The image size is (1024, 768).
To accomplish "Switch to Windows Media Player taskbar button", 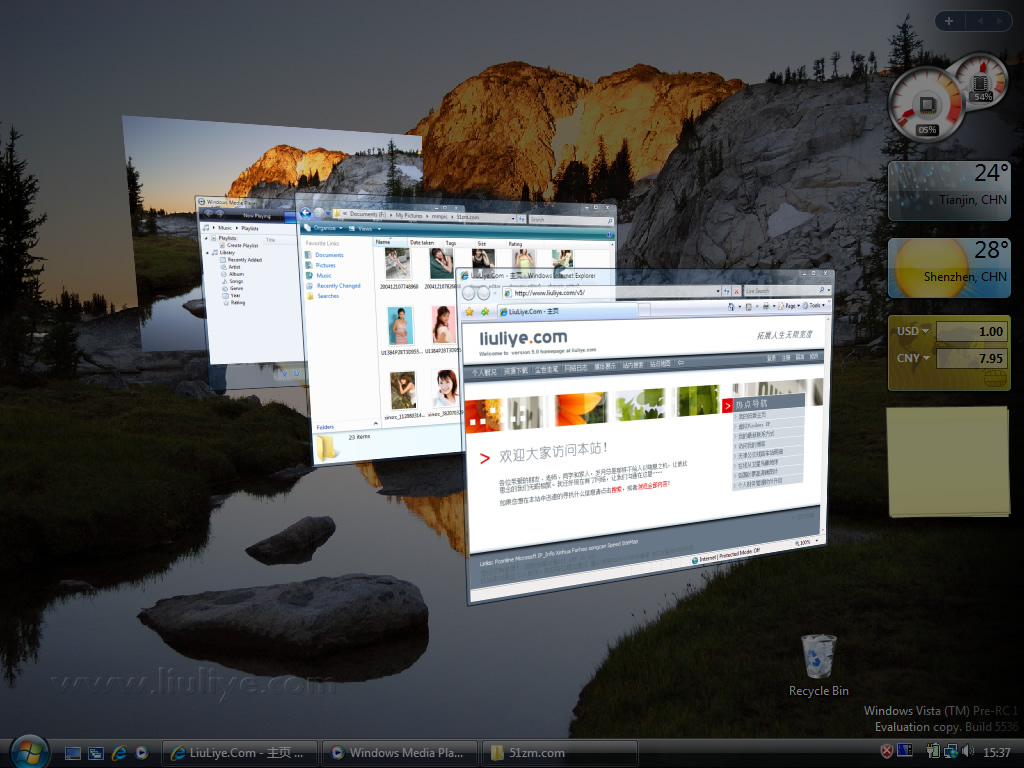I will 399,753.
